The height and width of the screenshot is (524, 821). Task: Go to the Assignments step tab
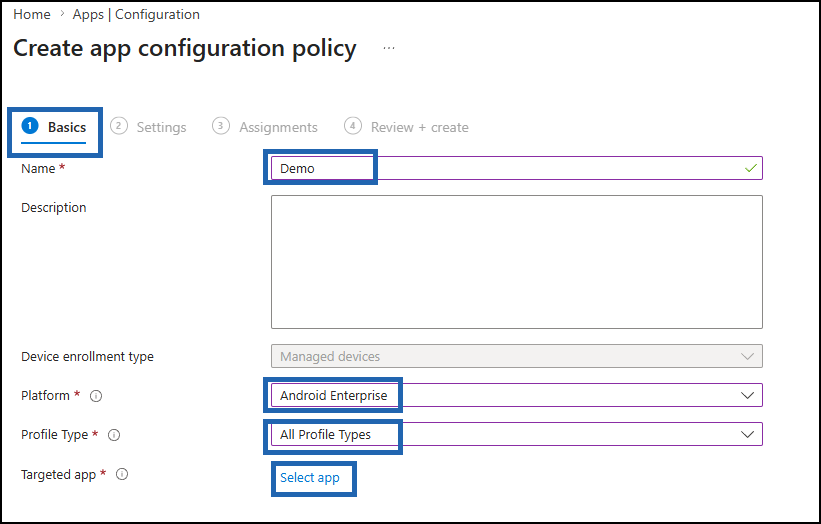click(265, 127)
